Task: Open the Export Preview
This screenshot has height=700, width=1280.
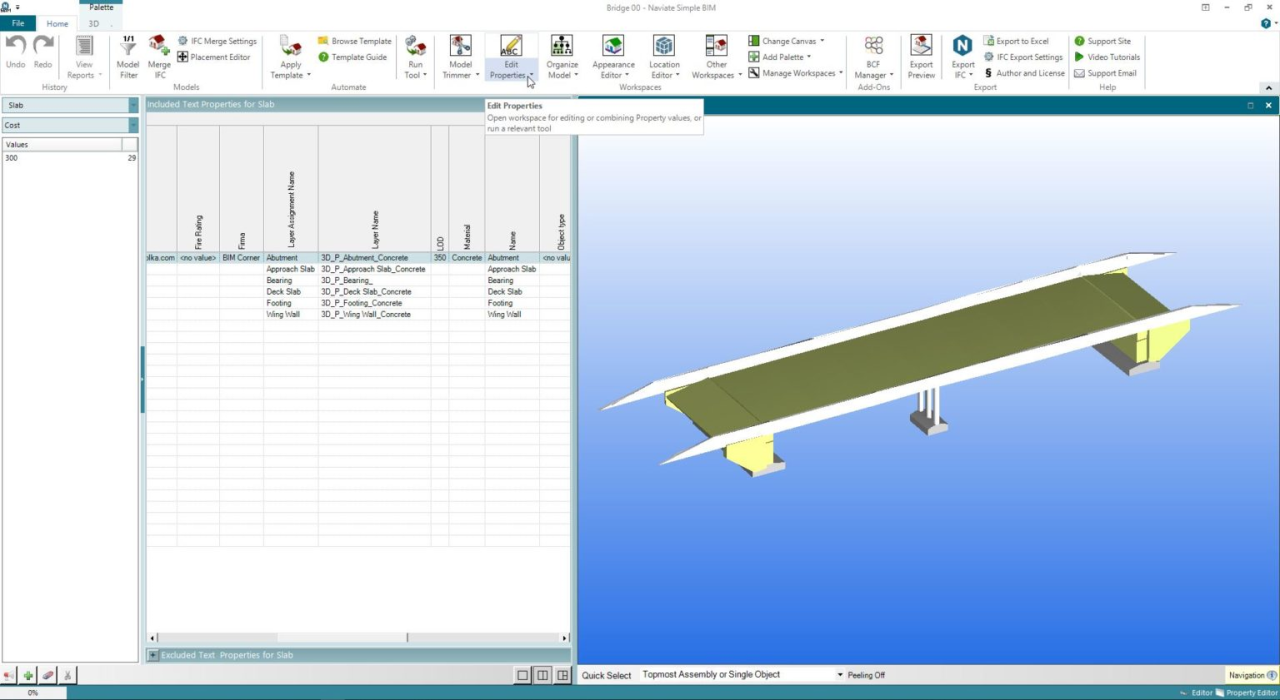Action: (921, 55)
